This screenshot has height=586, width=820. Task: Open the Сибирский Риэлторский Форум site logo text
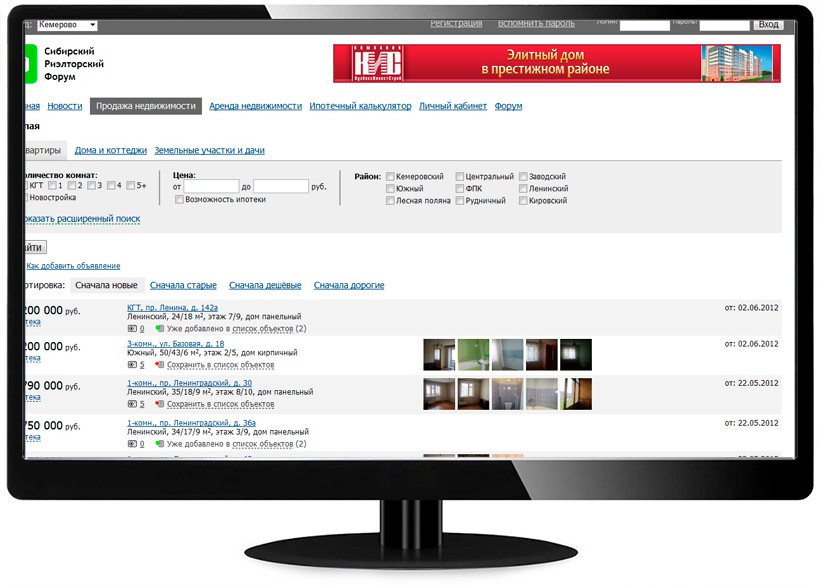coord(74,64)
